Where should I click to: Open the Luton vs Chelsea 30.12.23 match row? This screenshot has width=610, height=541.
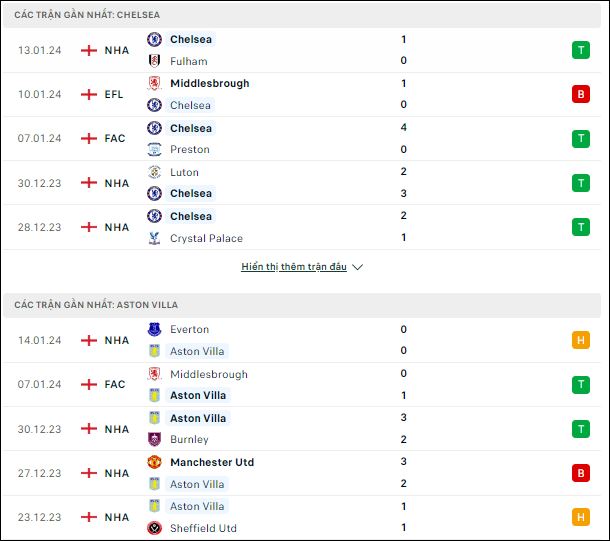click(302, 183)
